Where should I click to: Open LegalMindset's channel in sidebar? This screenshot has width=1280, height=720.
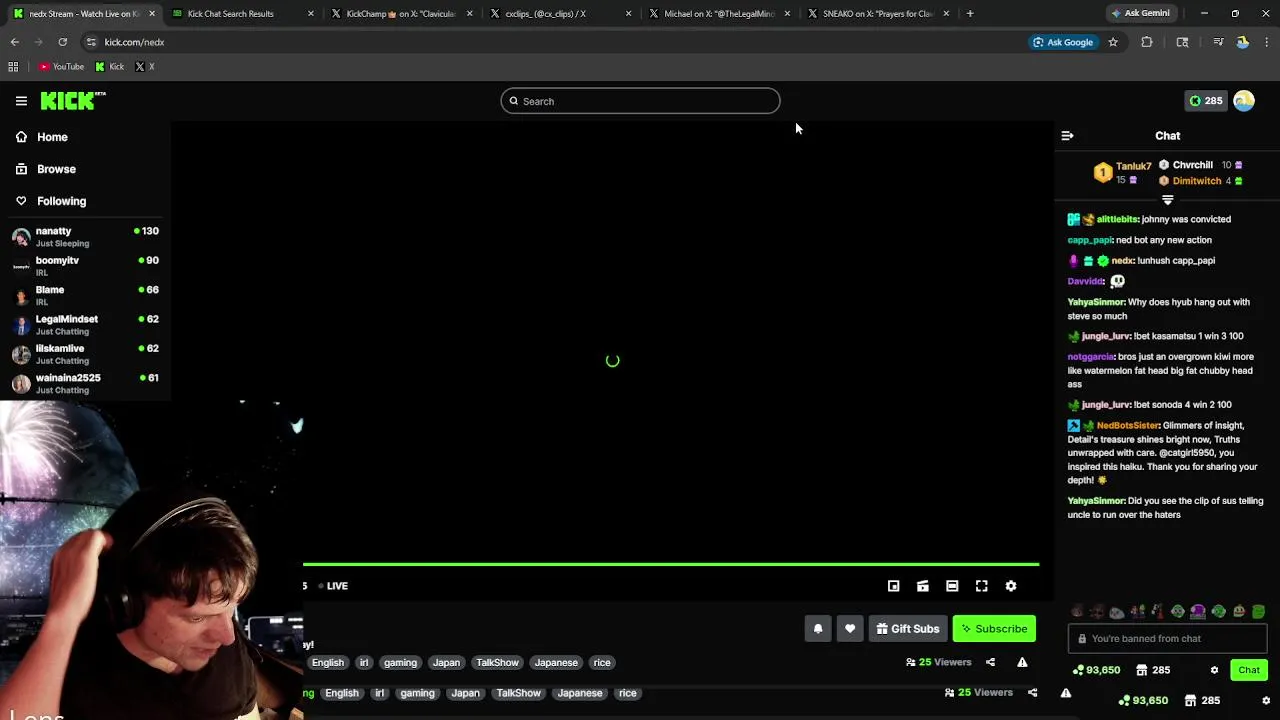pos(85,325)
